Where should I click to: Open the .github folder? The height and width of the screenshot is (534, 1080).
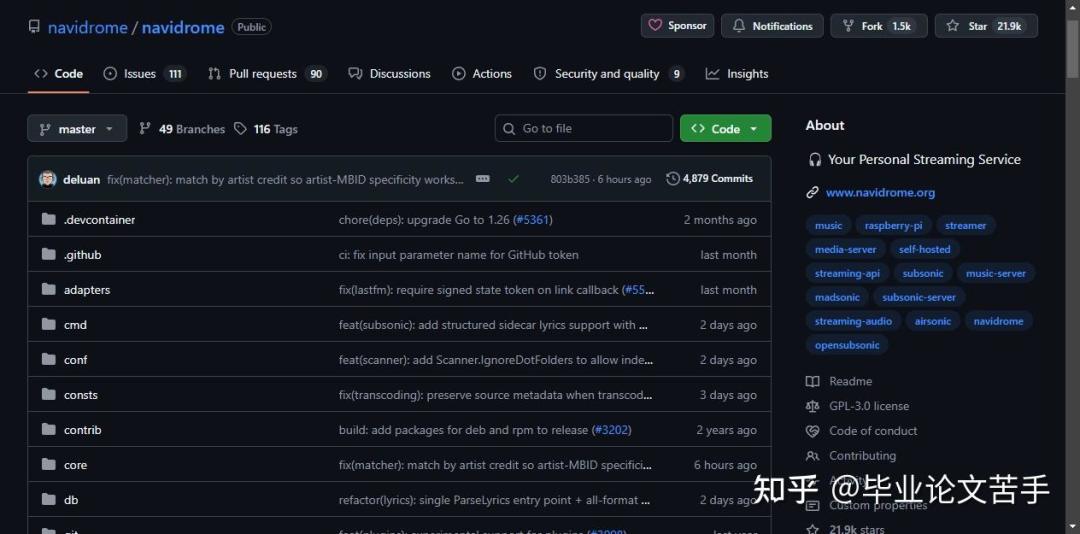tap(83, 255)
